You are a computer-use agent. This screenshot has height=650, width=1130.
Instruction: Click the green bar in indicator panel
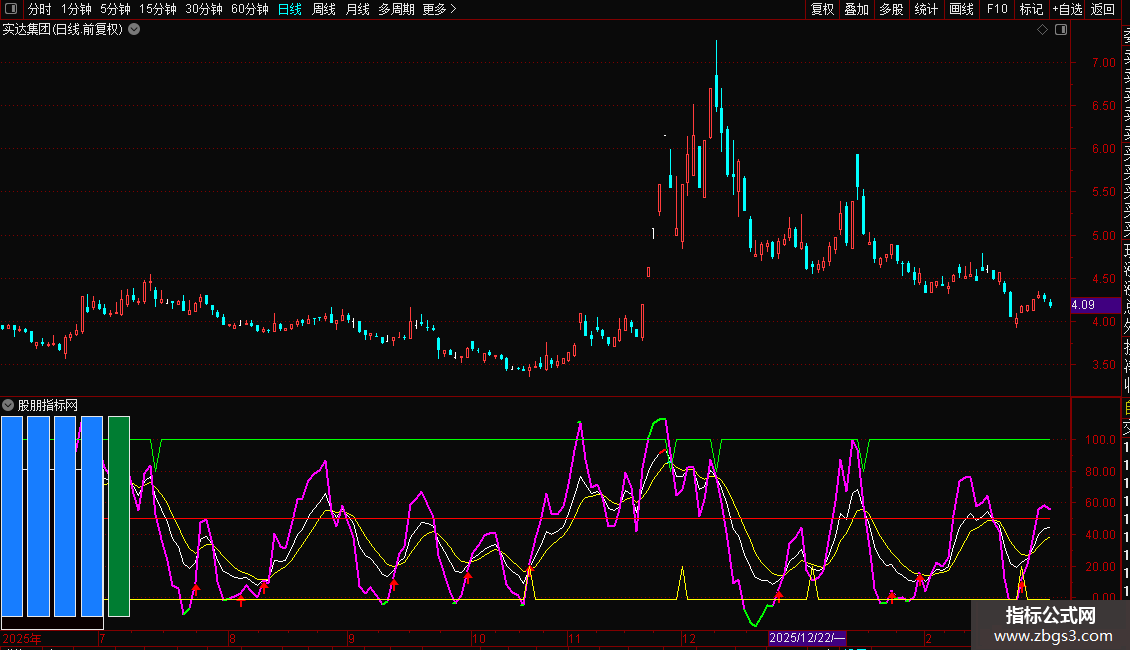pyautogui.click(x=119, y=515)
